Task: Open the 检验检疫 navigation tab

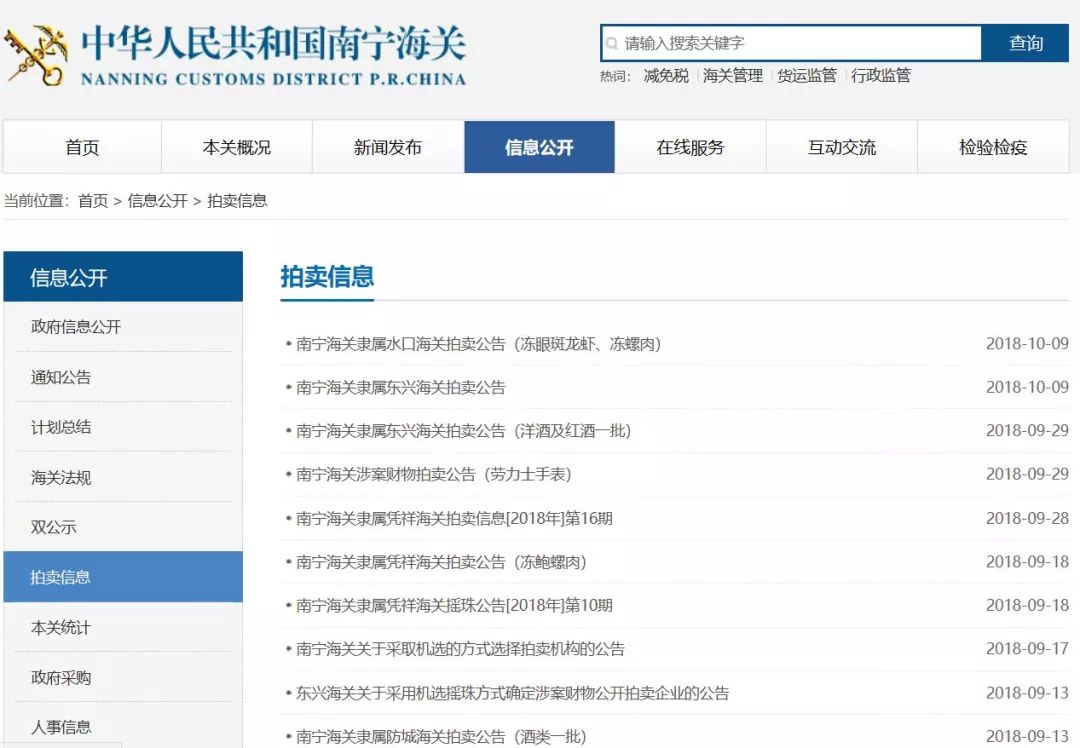Action: [x=993, y=147]
